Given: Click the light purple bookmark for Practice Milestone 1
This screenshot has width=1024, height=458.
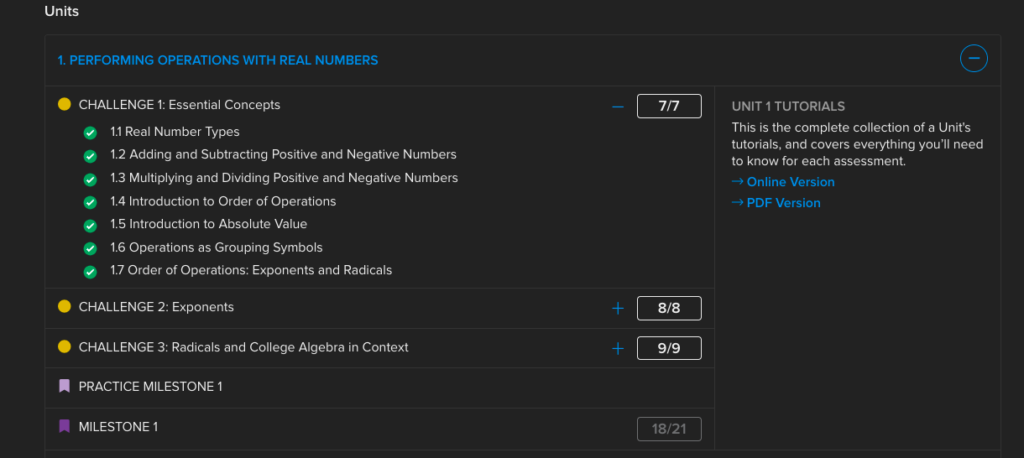Looking at the screenshot, I should pyautogui.click(x=64, y=386).
